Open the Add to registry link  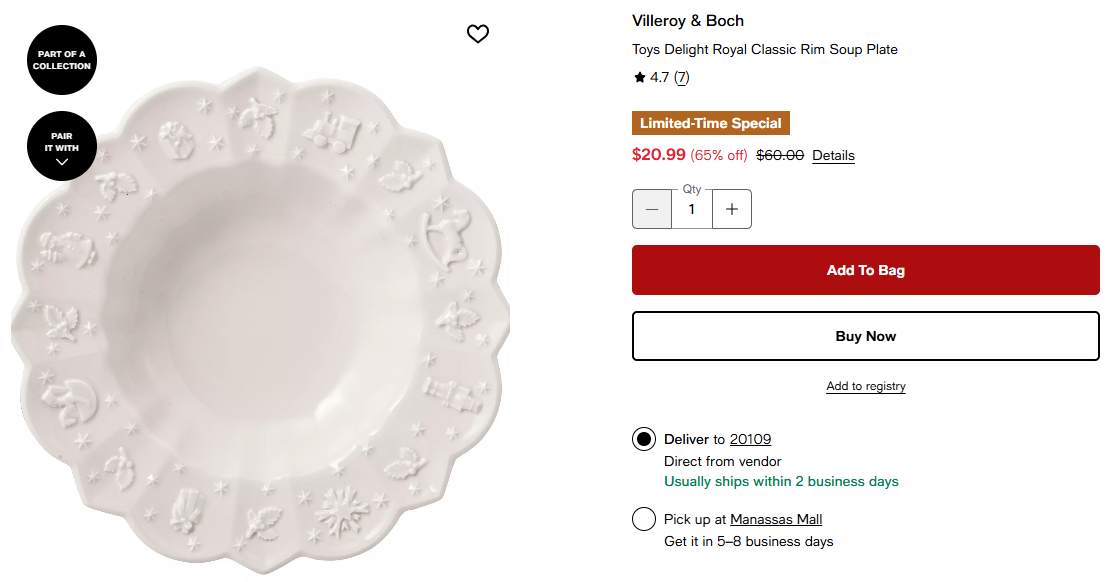[866, 386]
